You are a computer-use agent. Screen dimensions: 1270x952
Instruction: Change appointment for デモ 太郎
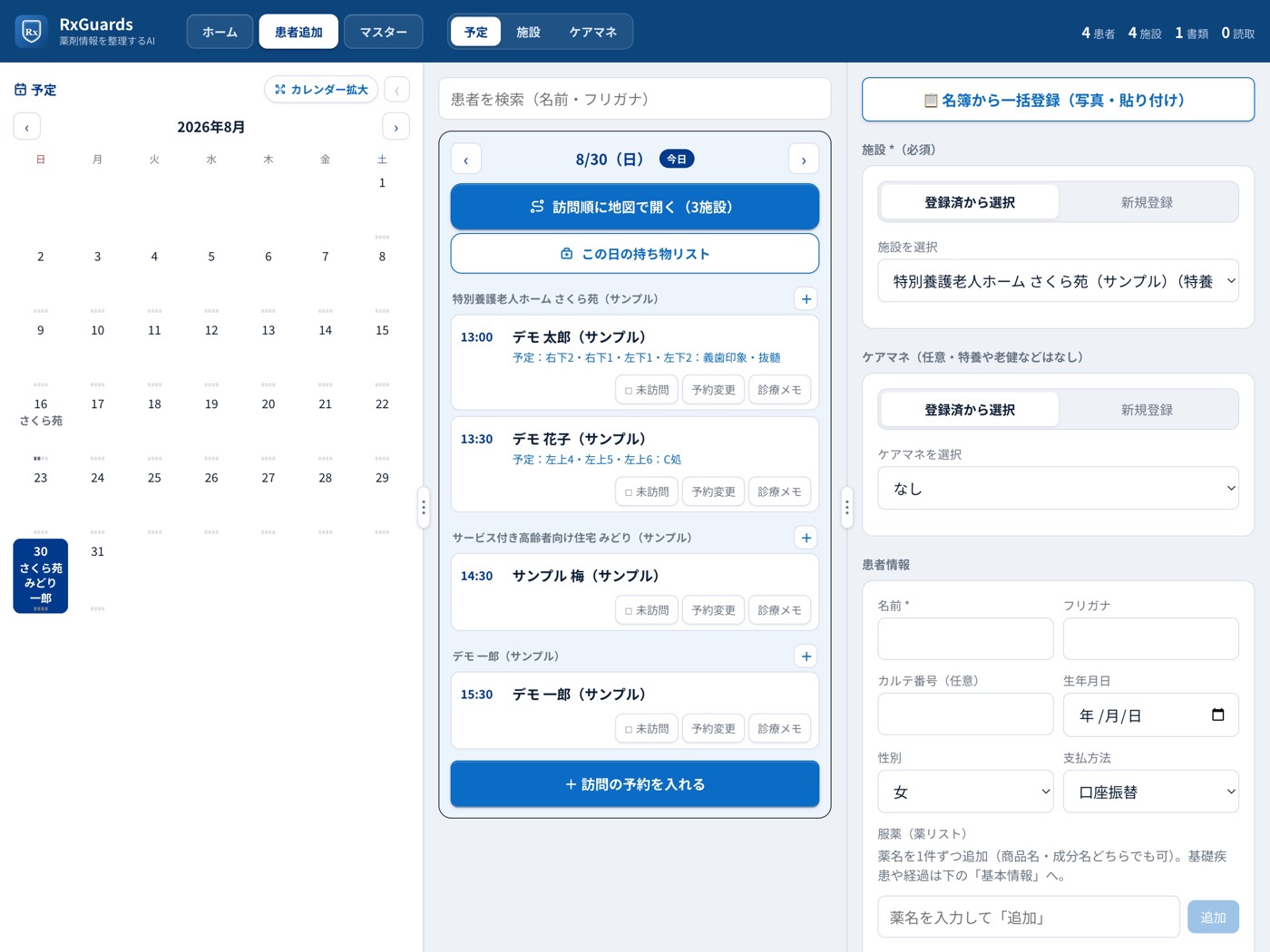pos(713,390)
